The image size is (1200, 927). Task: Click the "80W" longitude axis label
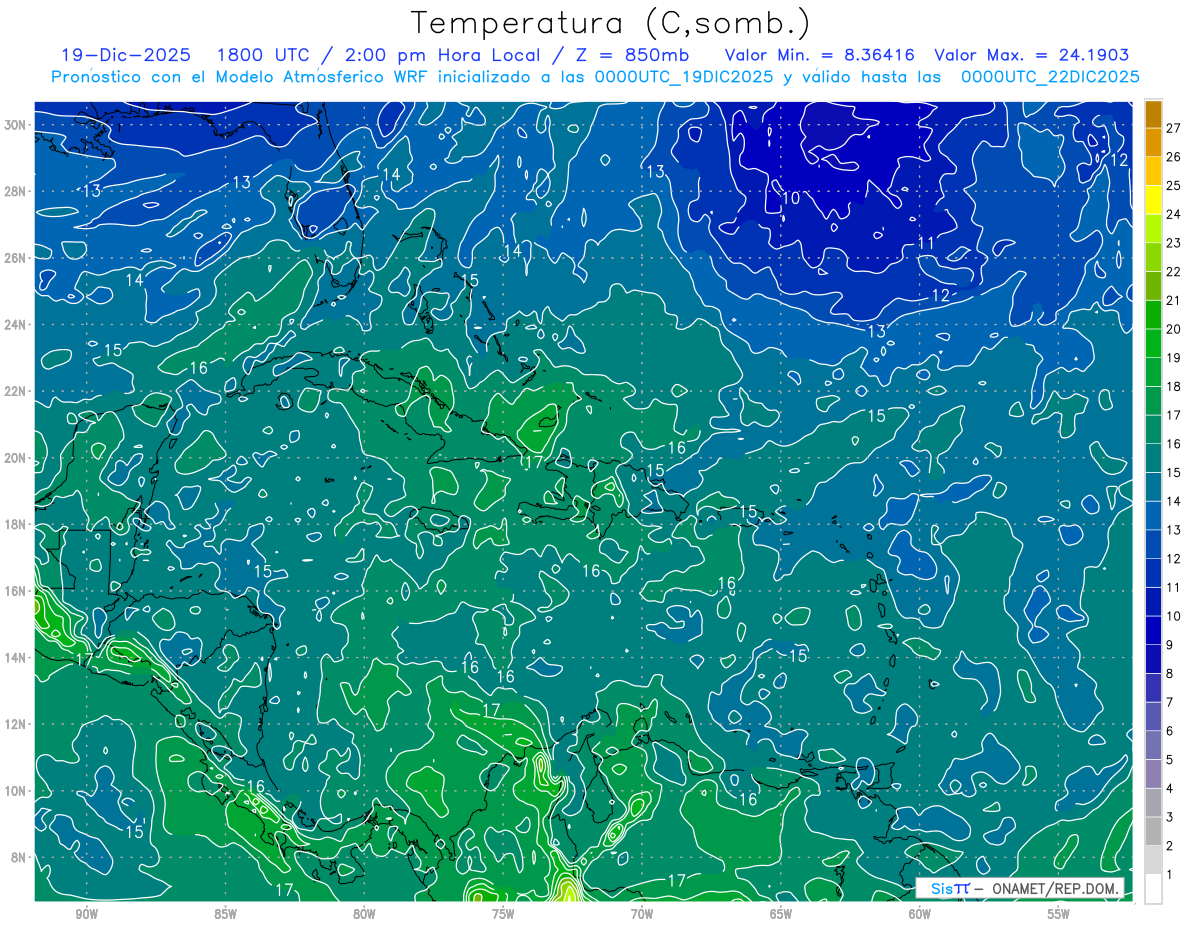(x=364, y=914)
